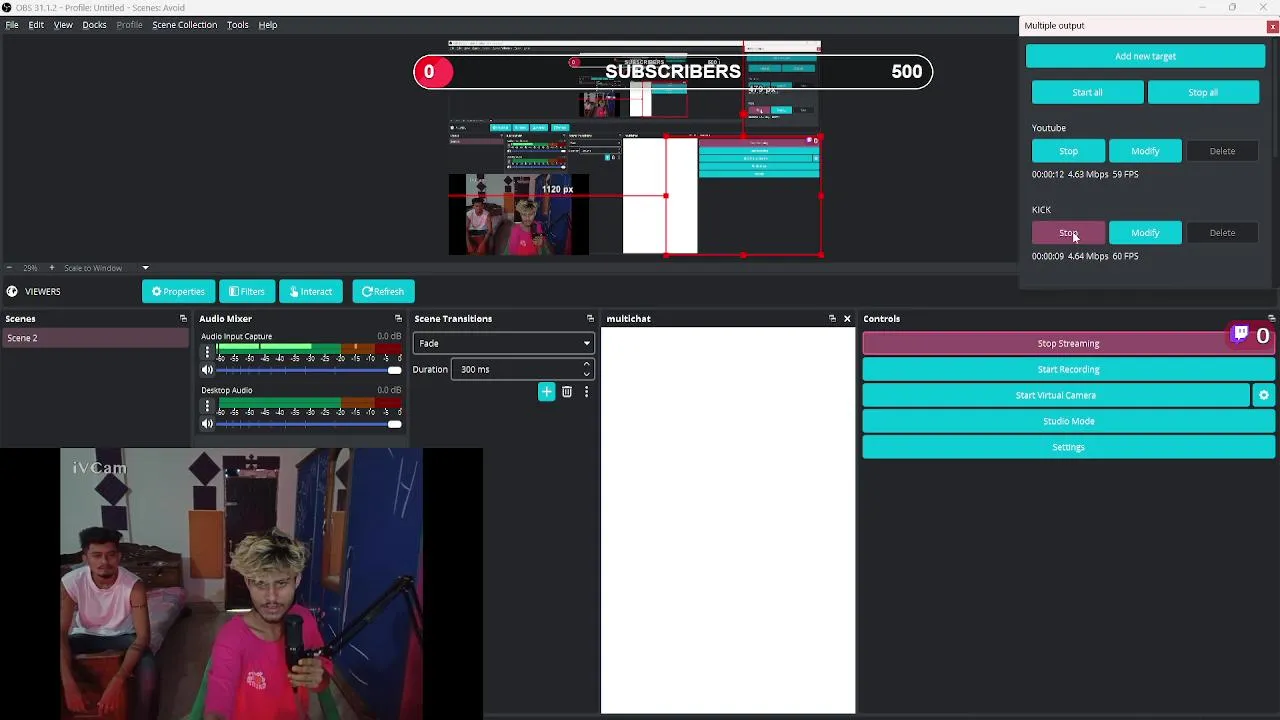This screenshot has width=1280, height=720.
Task: Open the virtual camera gear settings
Action: coord(1264,395)
